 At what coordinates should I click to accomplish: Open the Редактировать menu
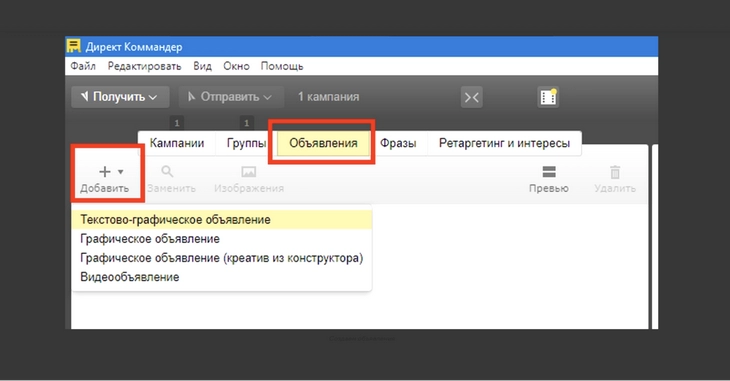click(x=144, y=66)
